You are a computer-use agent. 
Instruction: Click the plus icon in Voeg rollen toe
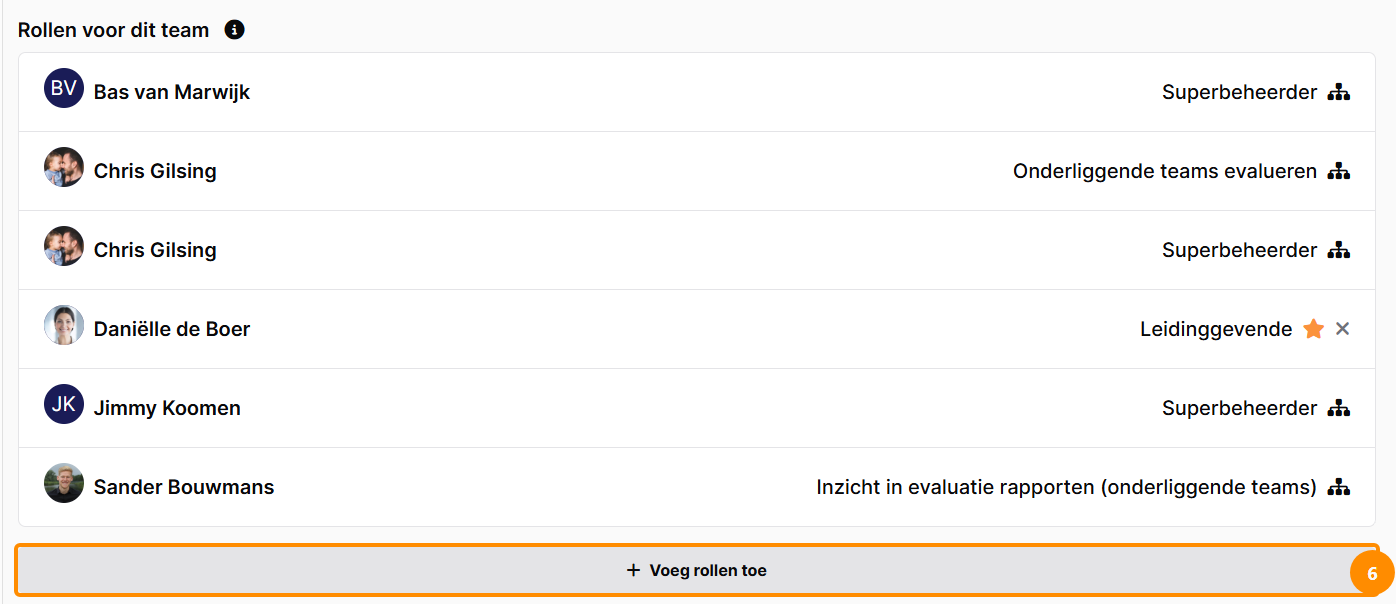tap(632, 570)
